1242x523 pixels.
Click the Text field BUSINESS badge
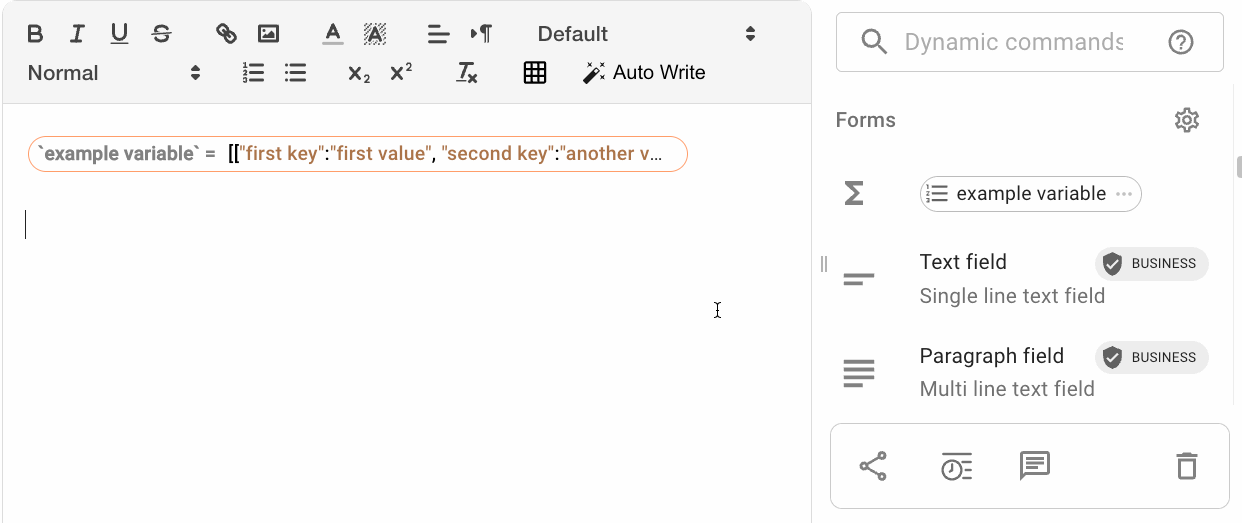point(1152,264)
